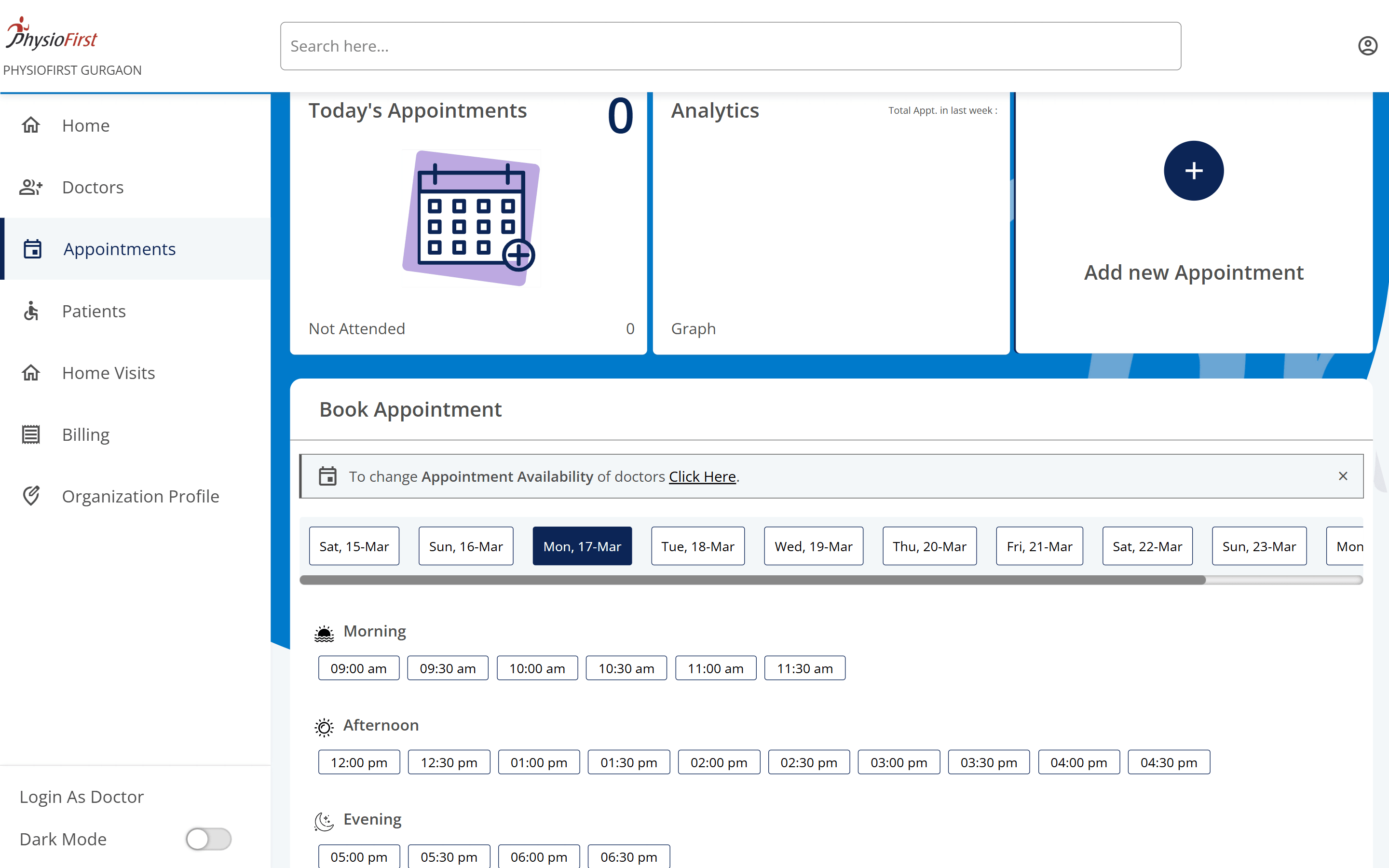Select date Sun, 16-Mar

(x=465, y=546)
